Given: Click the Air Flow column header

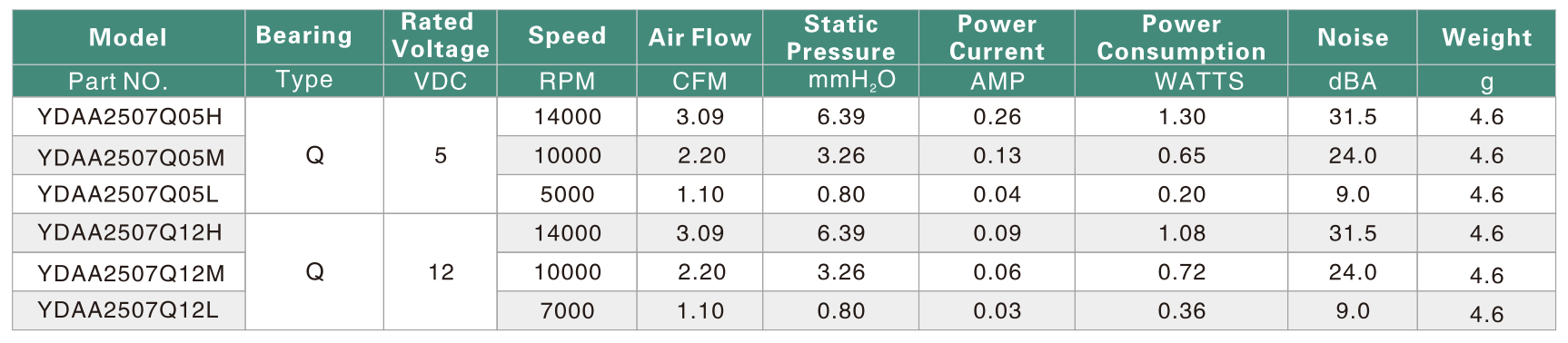Looking at the screenshot, I should tap(700, 37).
